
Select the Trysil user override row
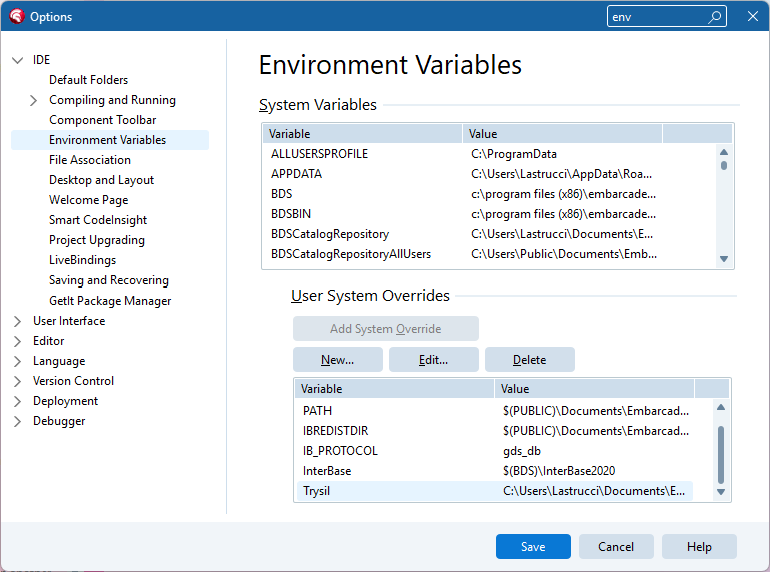point(495,491)
